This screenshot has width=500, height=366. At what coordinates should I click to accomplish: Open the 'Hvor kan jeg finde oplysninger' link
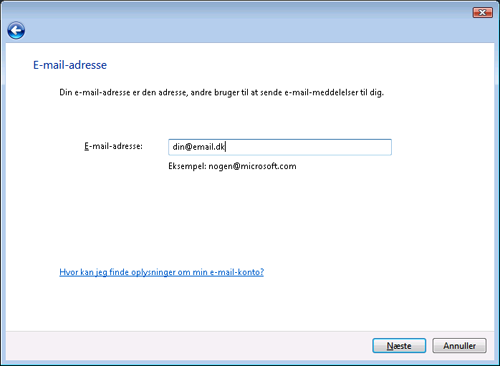[x=161, y=272]
